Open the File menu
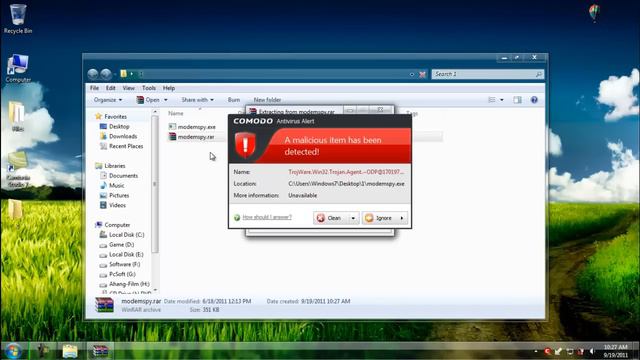 point(94,88)
